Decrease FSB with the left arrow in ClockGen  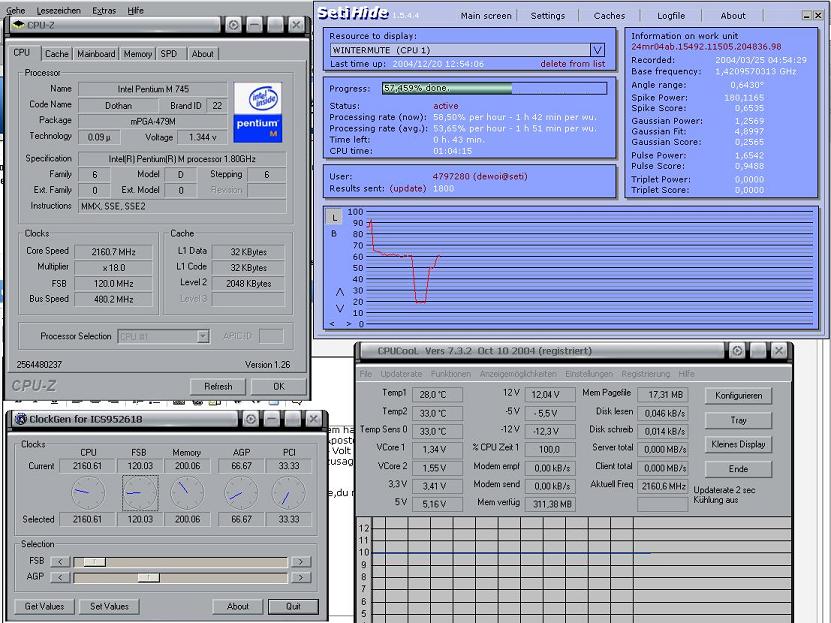60,562
